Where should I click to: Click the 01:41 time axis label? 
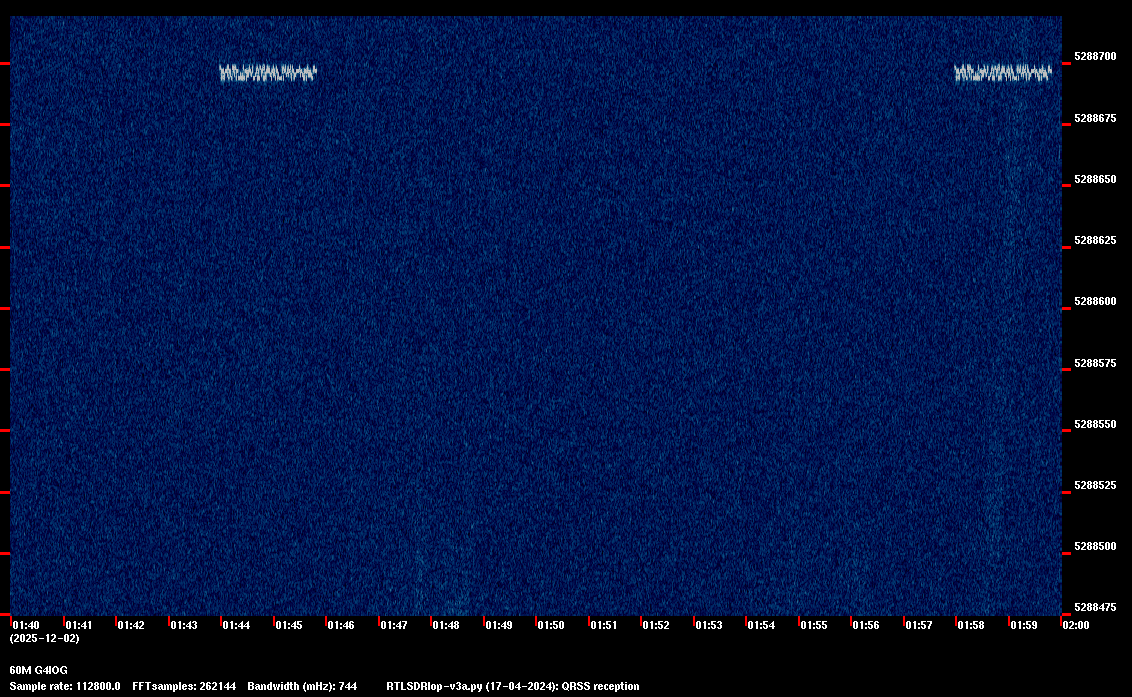tap(79, 625)
